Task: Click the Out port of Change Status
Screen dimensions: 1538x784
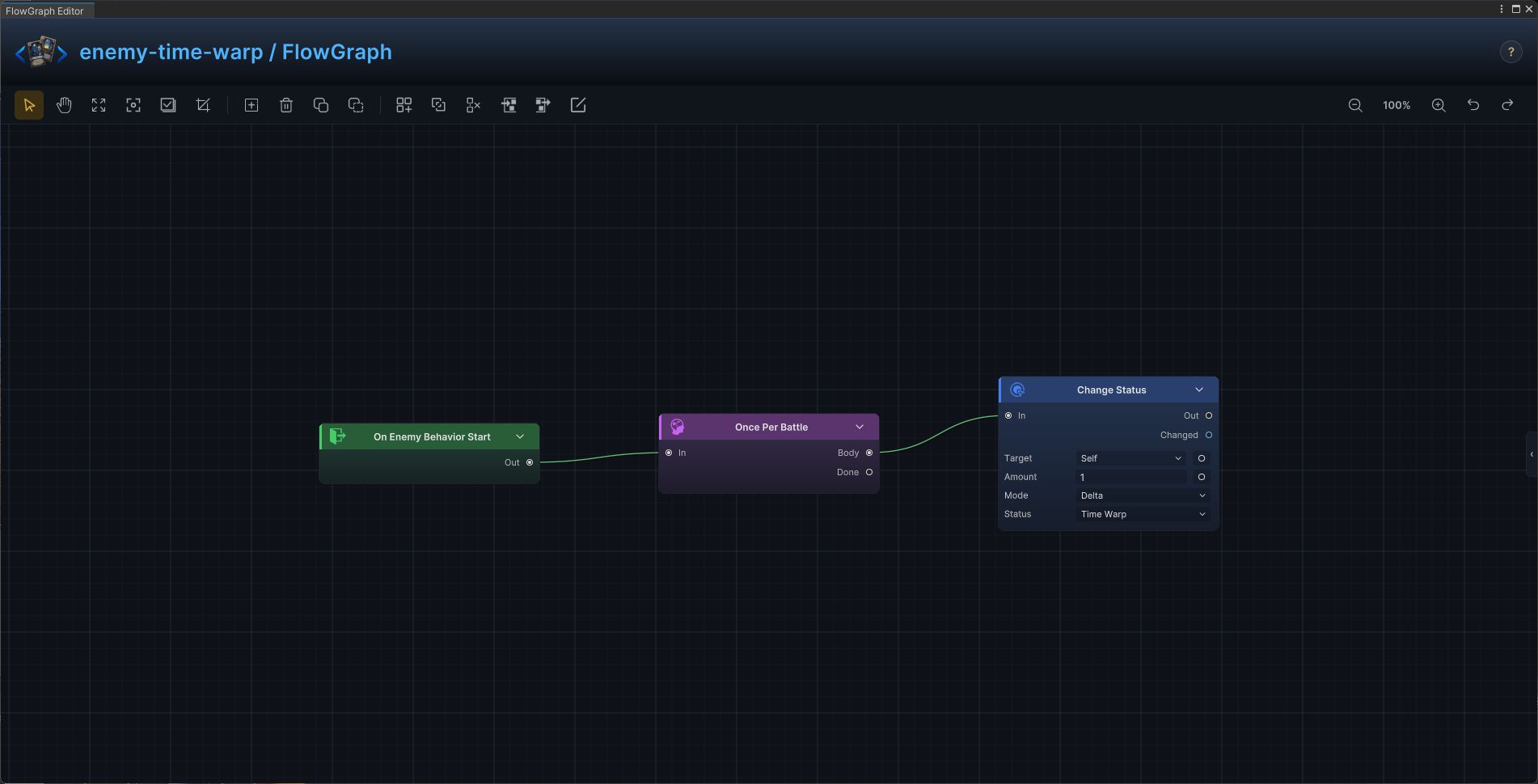Action: [1209, 415]
